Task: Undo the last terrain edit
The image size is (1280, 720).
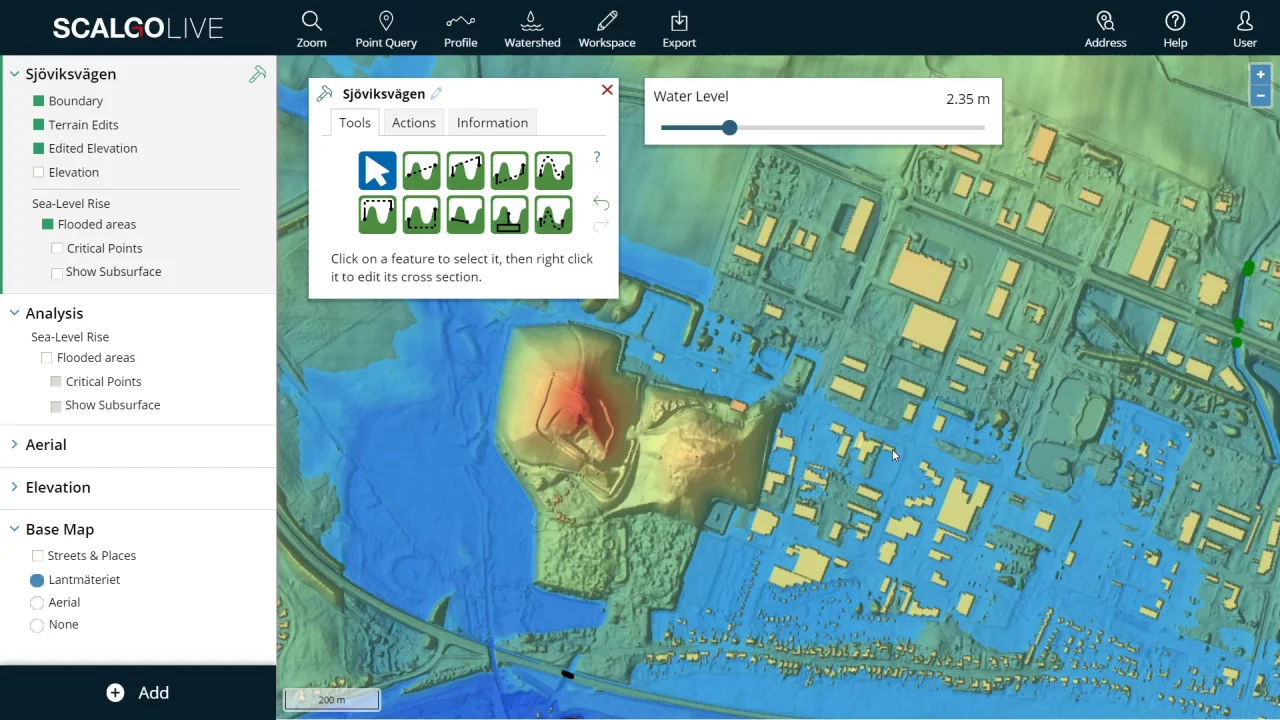Action: (601, 203)
